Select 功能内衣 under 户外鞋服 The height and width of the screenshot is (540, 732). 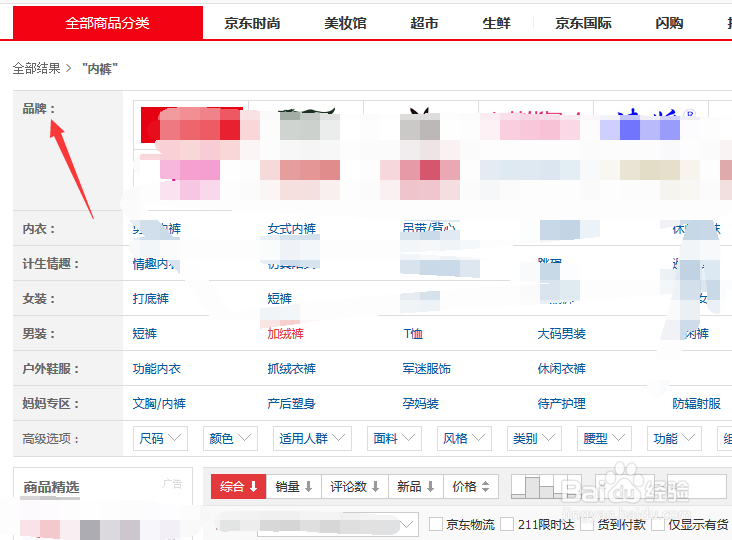[x=157, y=369]
